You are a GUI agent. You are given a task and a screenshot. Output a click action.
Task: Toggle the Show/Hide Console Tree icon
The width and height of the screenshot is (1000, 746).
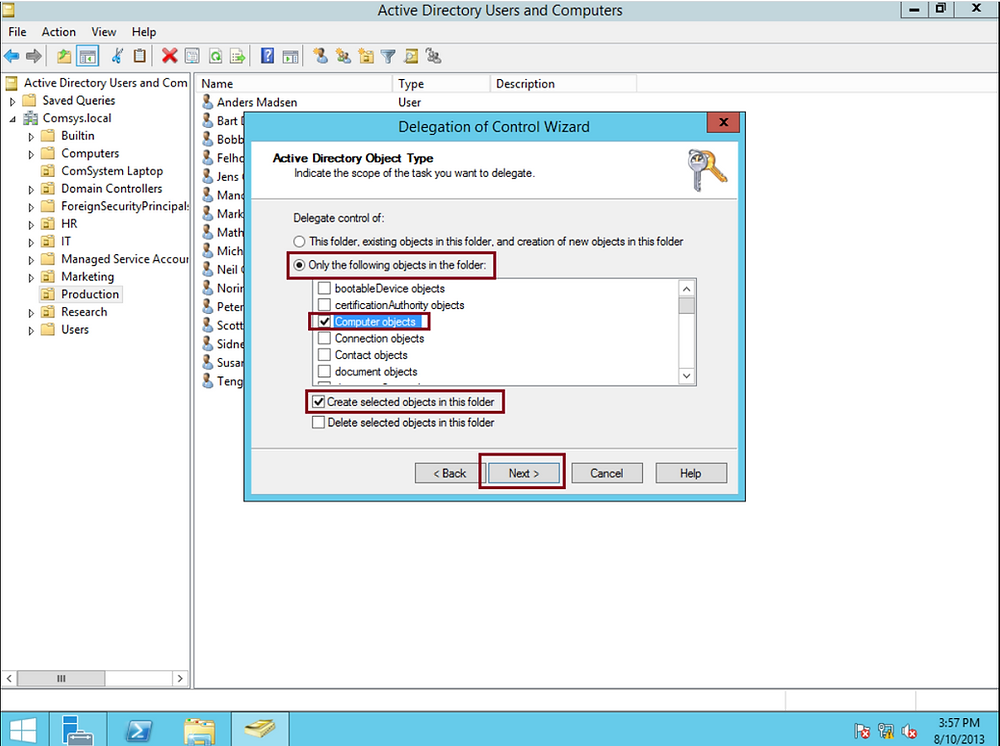87,57
